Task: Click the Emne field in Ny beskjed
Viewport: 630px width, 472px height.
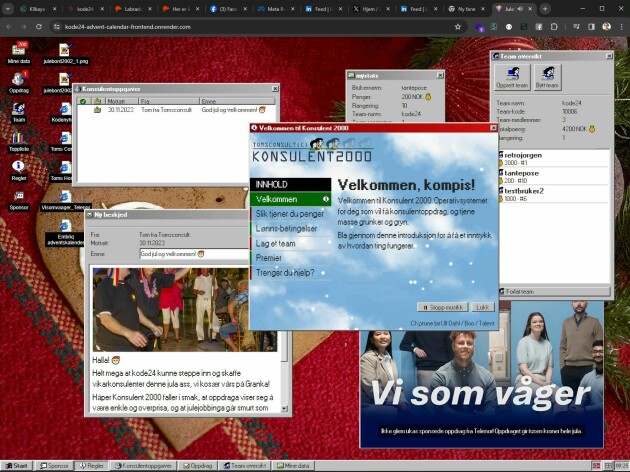Action: (194, 254)
